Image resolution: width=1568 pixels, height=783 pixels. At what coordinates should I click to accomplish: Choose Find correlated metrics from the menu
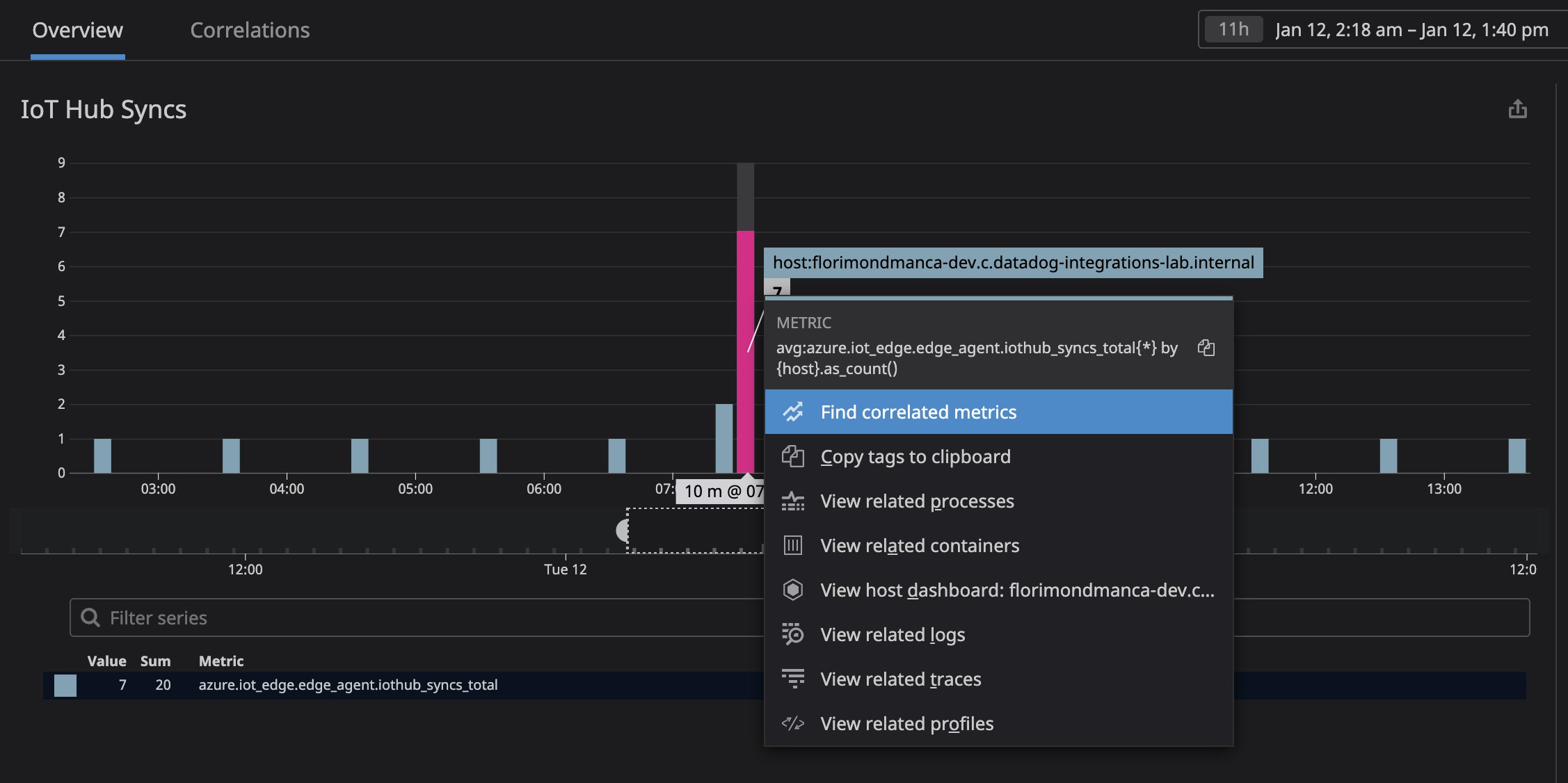click(918, 412)
